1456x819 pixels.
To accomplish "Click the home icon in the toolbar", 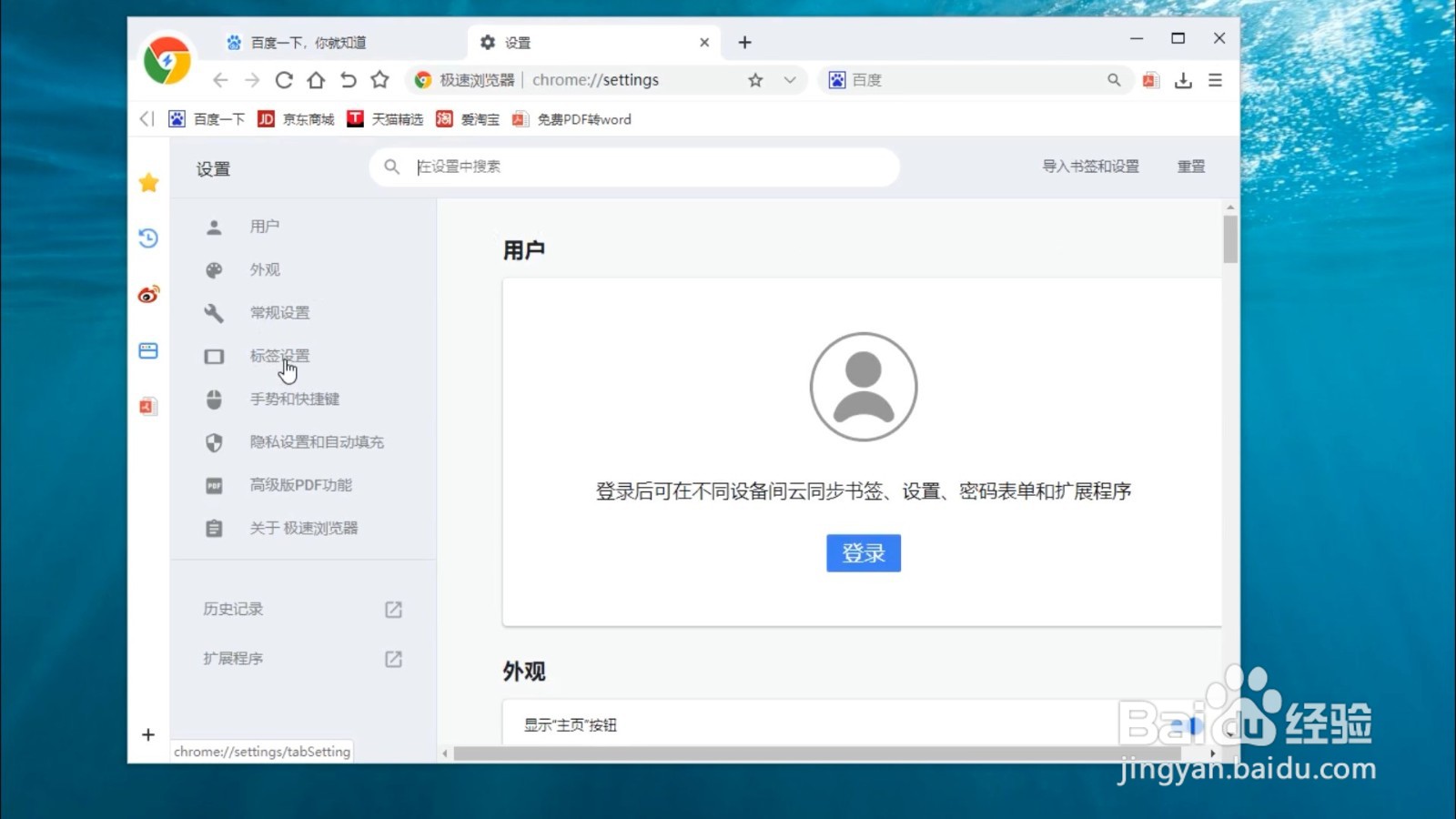I will coord(316,80).
